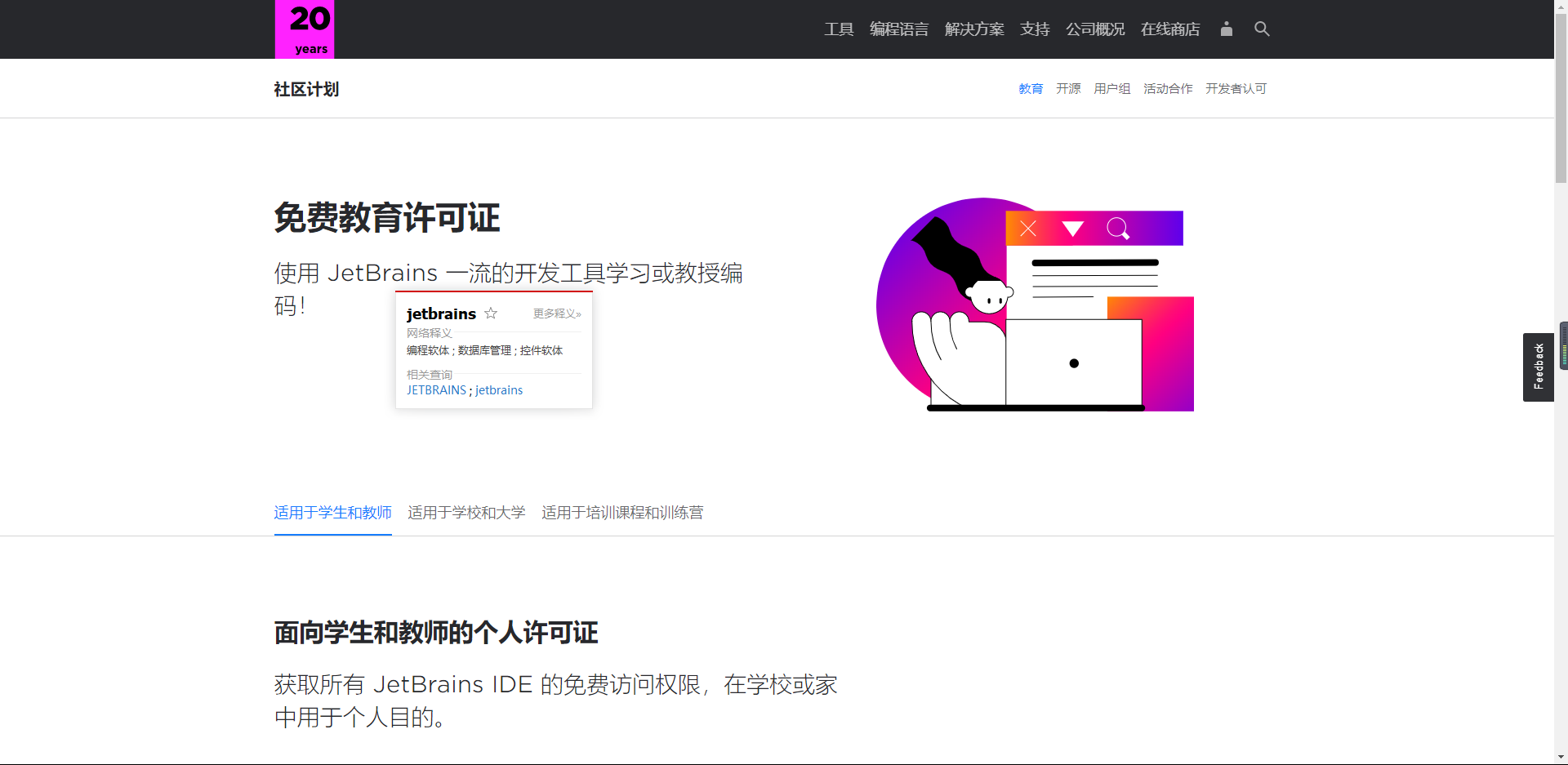Viewport: 1568px width, 765px height.
Task: Click the JetBrains 20 years anniversary logo
Action: click(304, 29)
